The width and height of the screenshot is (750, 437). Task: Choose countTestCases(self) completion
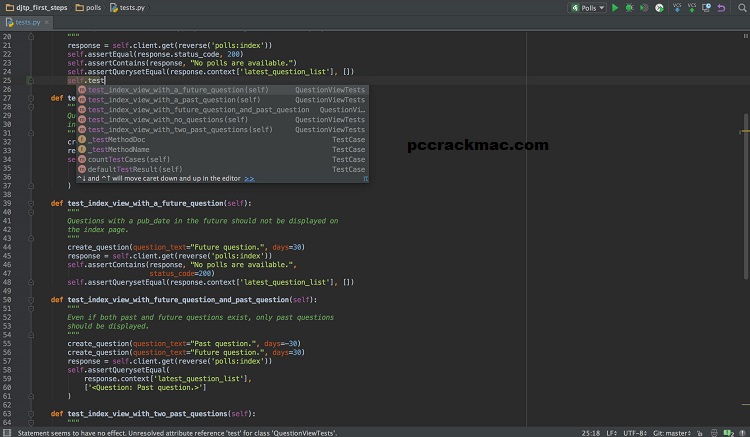(x=222, y=160)
